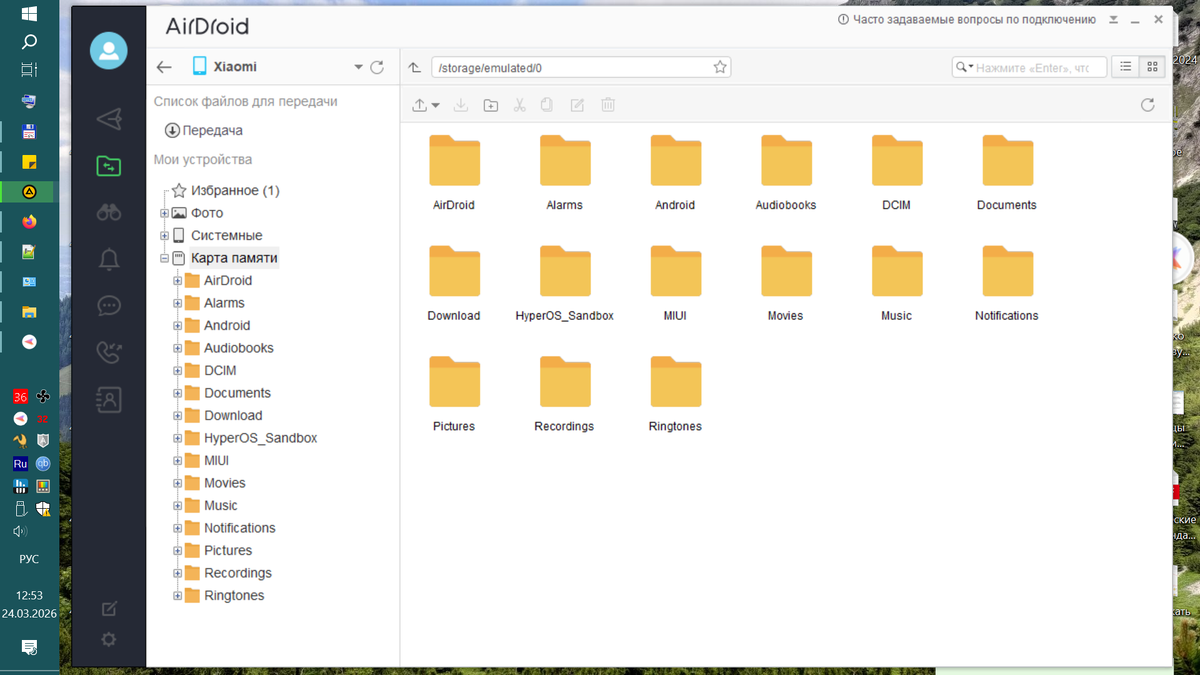Open Firefox from the taskbar

pos(29,221)
